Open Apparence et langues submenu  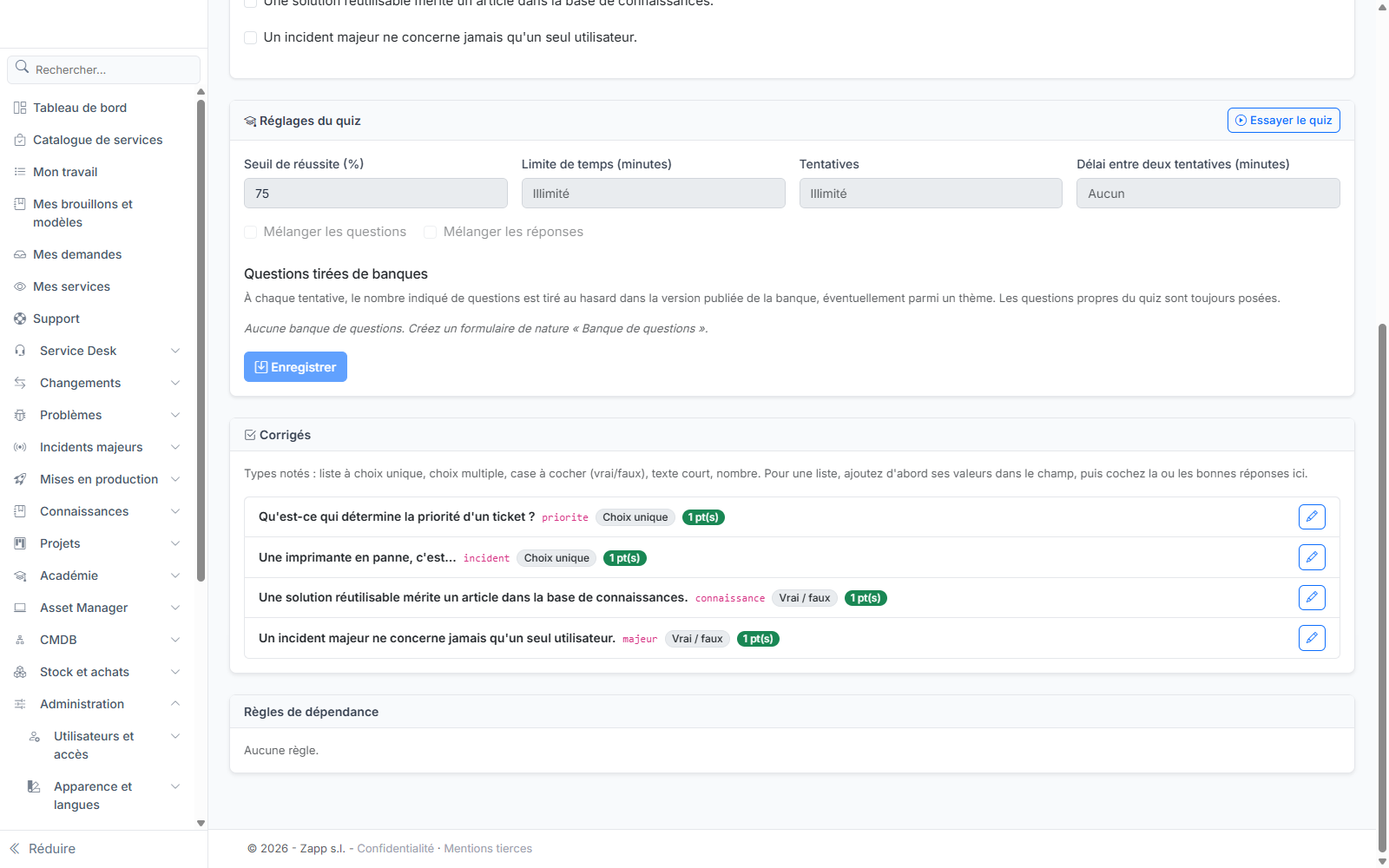point(104,795)
